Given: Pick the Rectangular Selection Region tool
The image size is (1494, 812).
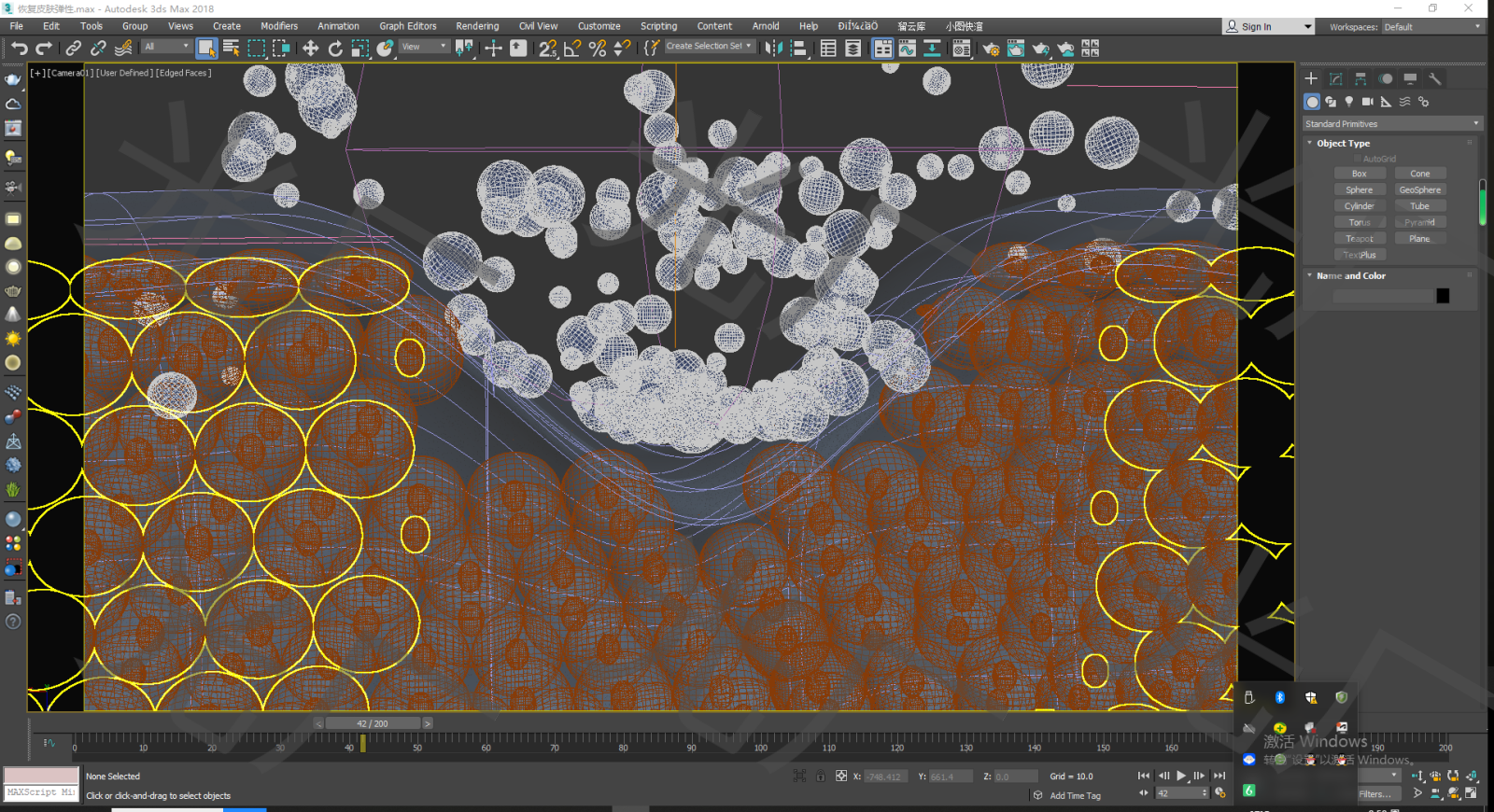Looking at the screenshot, I should point(256,48).
